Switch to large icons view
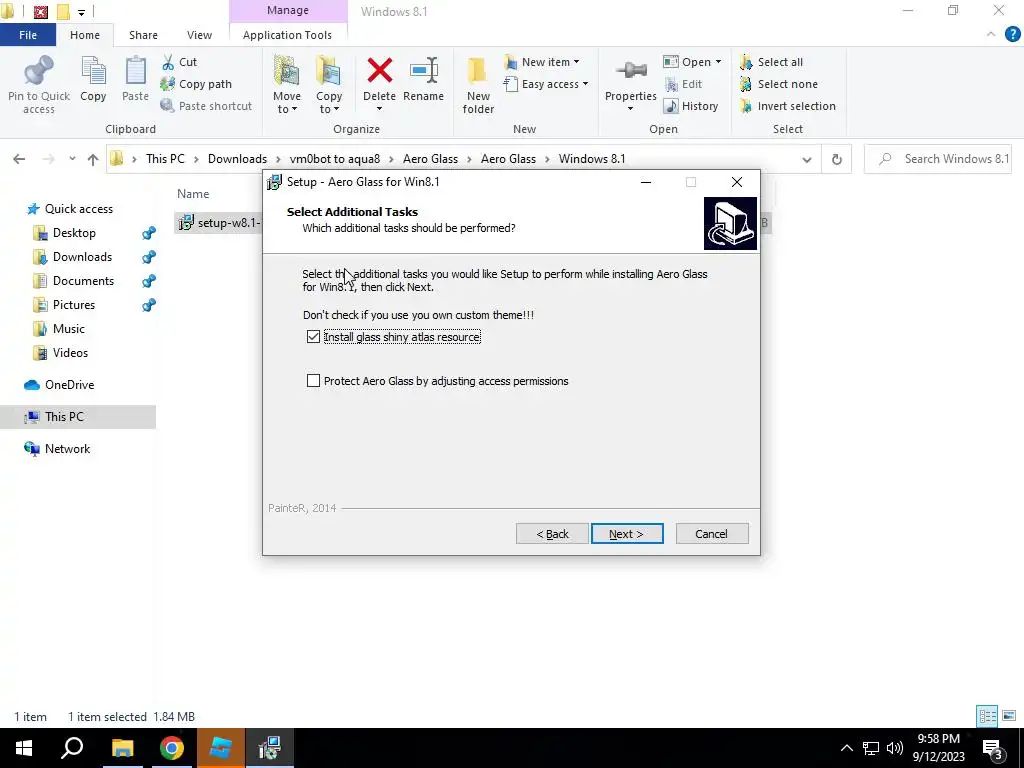Viewport: 1024px width, 768px height. click(1009, 716)
